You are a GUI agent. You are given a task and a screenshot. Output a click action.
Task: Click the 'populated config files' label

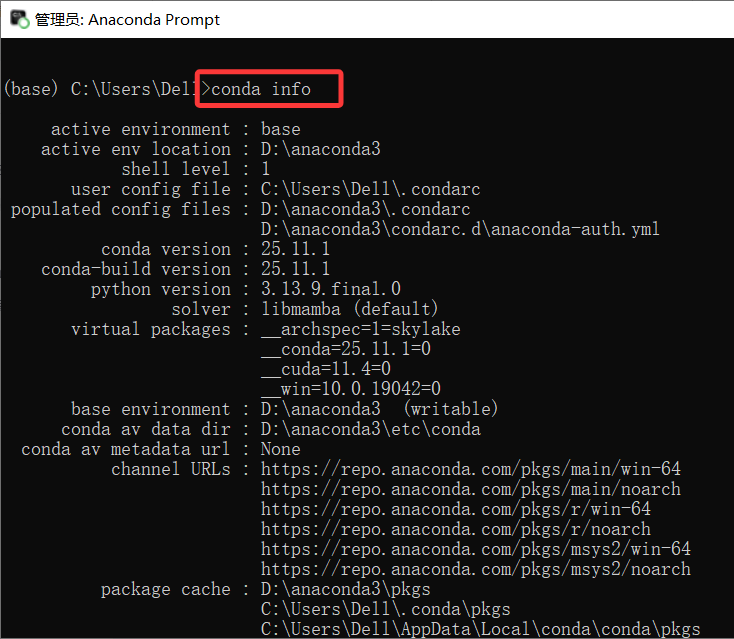click(121, 209)
